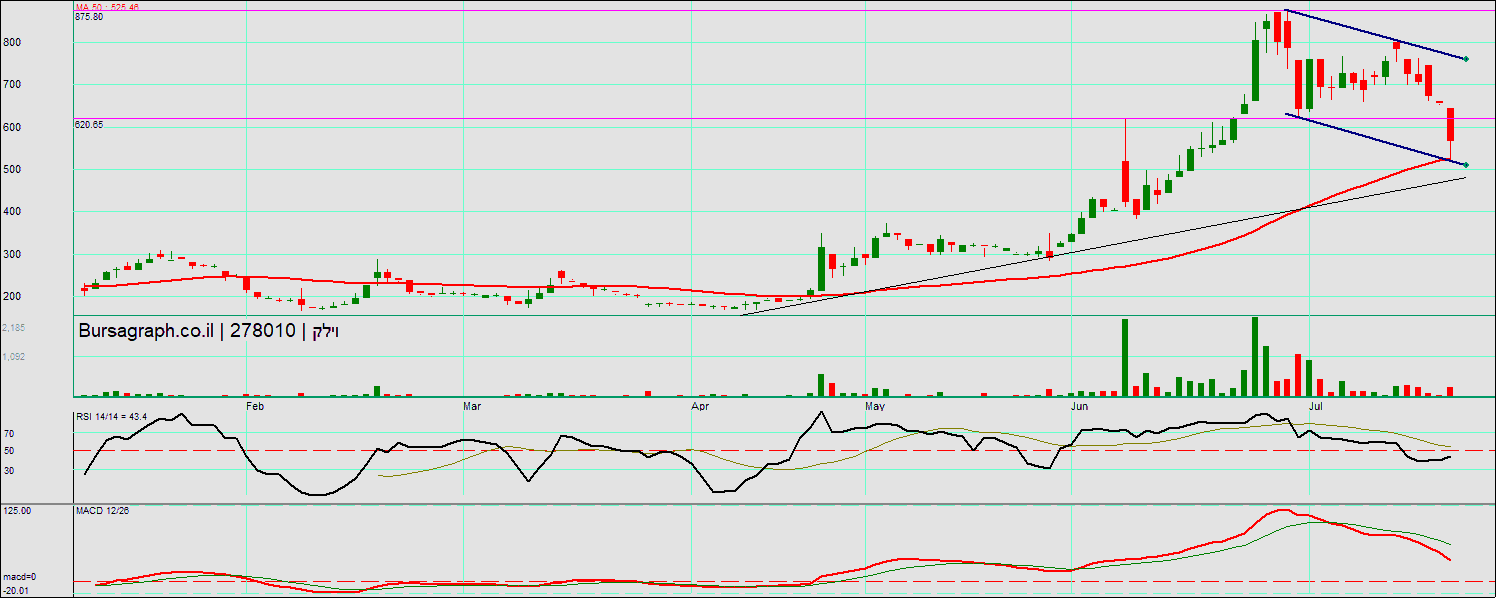The image size is (1496, 598).
Task: Select the 620.65 support level label
Action: click(89, 125)
